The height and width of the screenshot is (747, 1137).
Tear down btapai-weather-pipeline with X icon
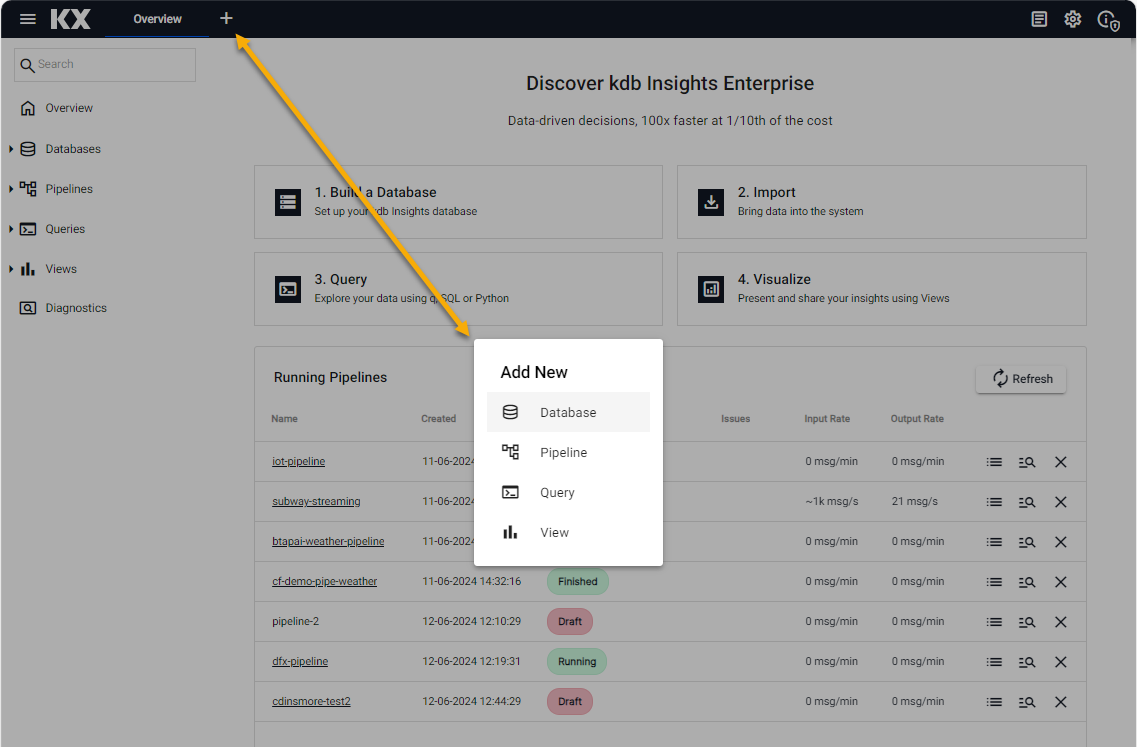pyautogui.click(x=1060, y=542)
